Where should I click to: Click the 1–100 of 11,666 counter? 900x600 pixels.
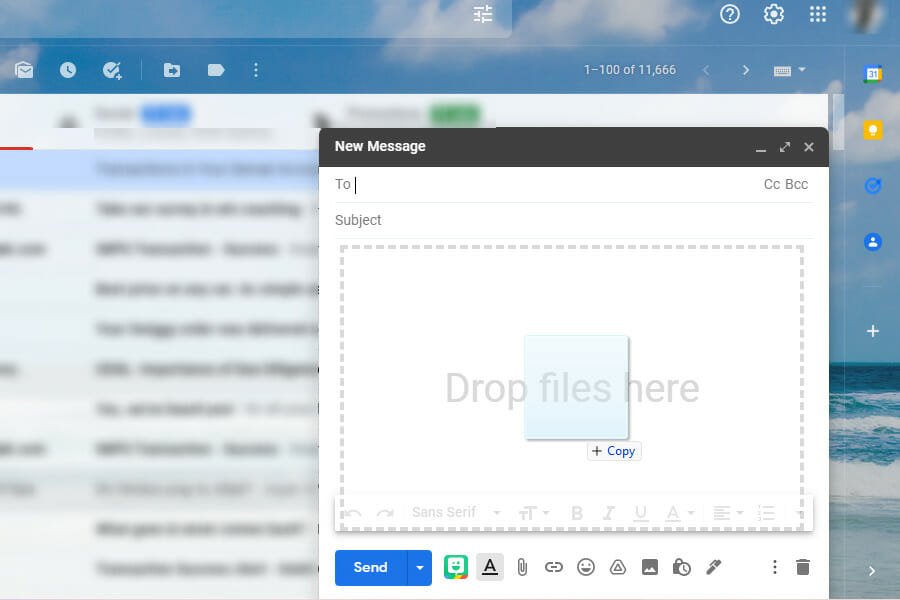pos(630,70)
